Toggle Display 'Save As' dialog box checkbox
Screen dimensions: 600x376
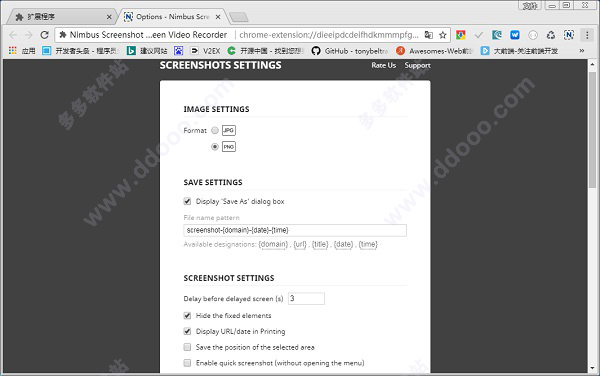(x=187, y=201)
